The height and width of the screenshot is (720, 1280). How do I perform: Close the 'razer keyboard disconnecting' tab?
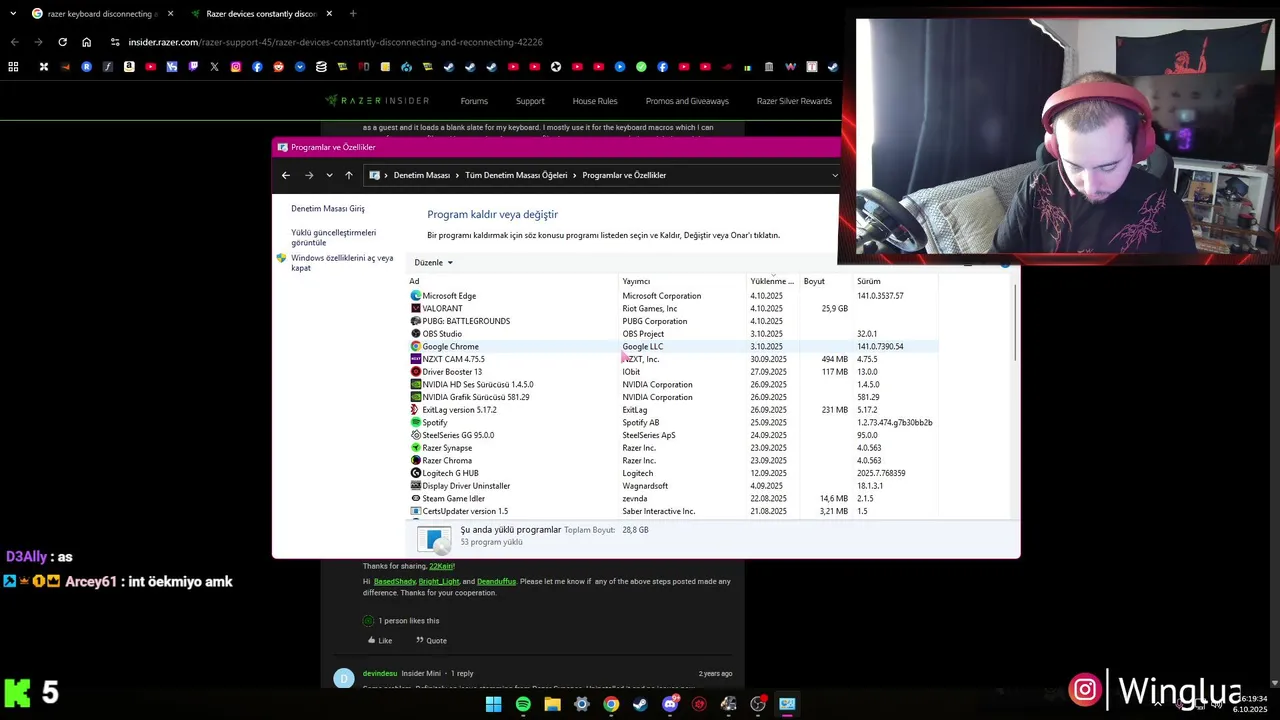point(170,14)
